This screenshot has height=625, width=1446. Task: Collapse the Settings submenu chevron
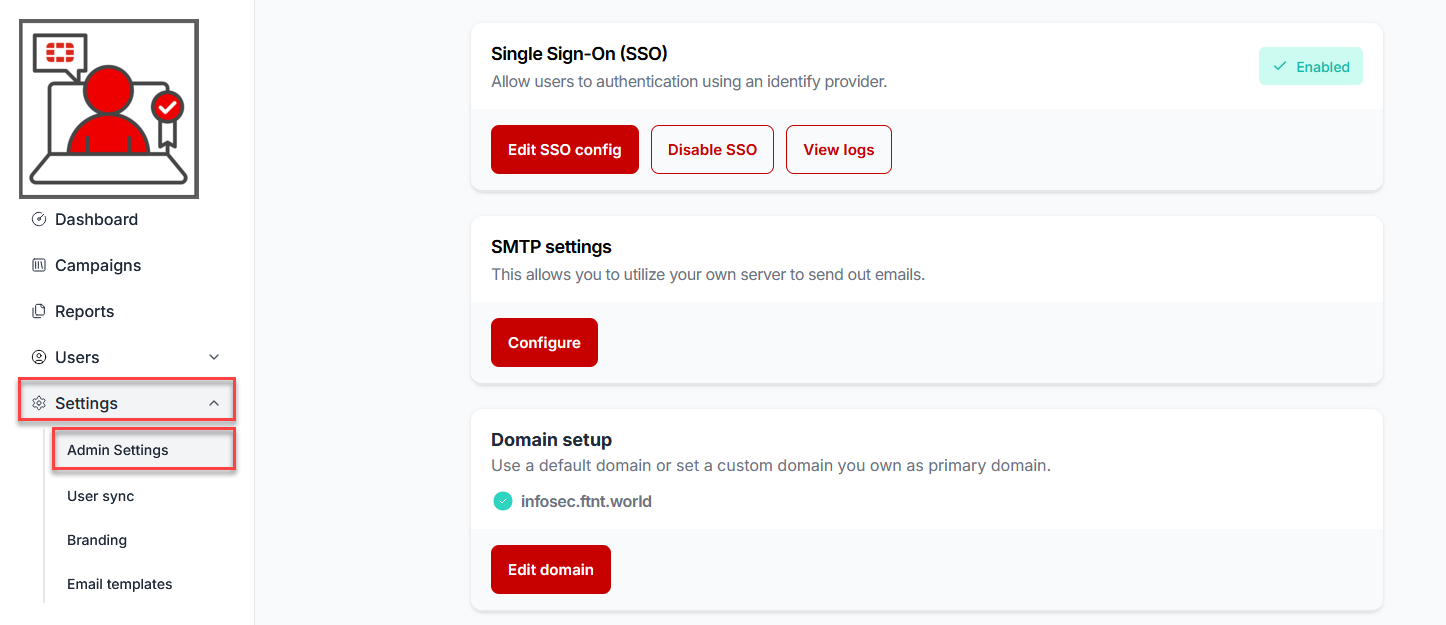click(x=213, y=403)
